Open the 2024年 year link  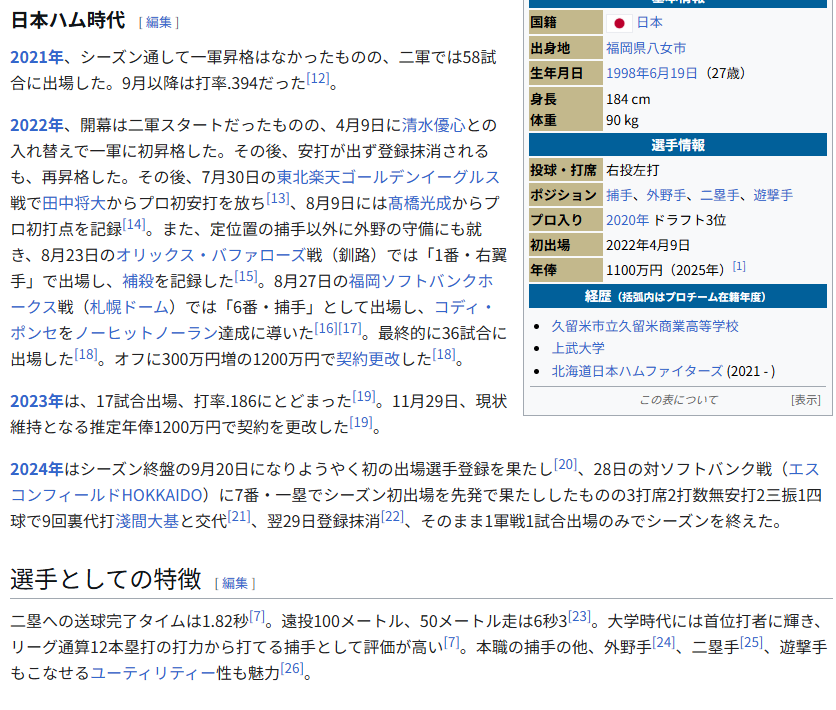(x=37, y=469)
